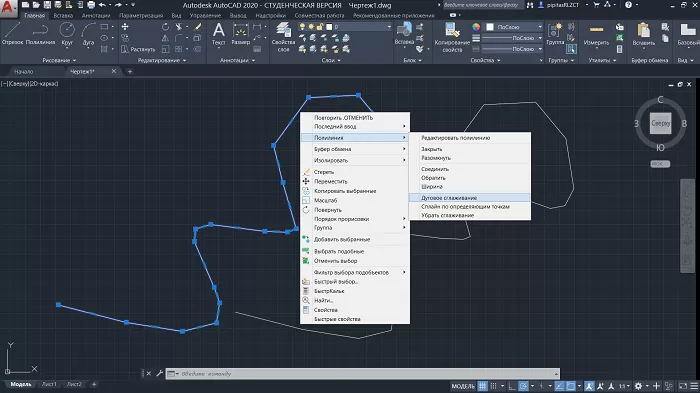
Task: Toggle layer on/off lightbulb in Слои panel
Action: coord(302,27)
